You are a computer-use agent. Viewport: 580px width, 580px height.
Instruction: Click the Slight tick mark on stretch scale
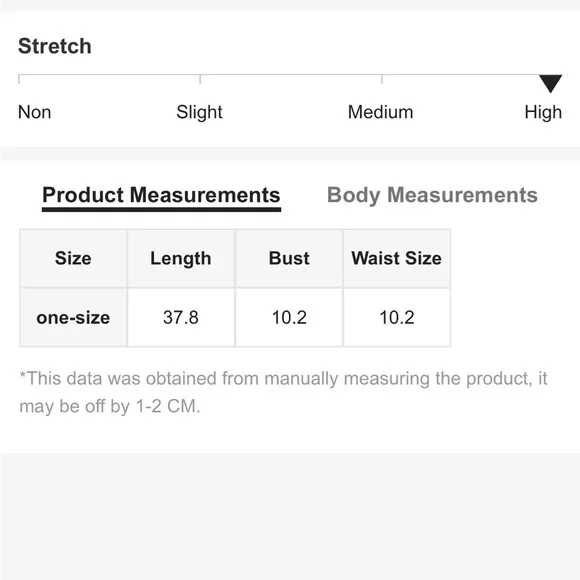pyautogui.click(x=200, y=79)
